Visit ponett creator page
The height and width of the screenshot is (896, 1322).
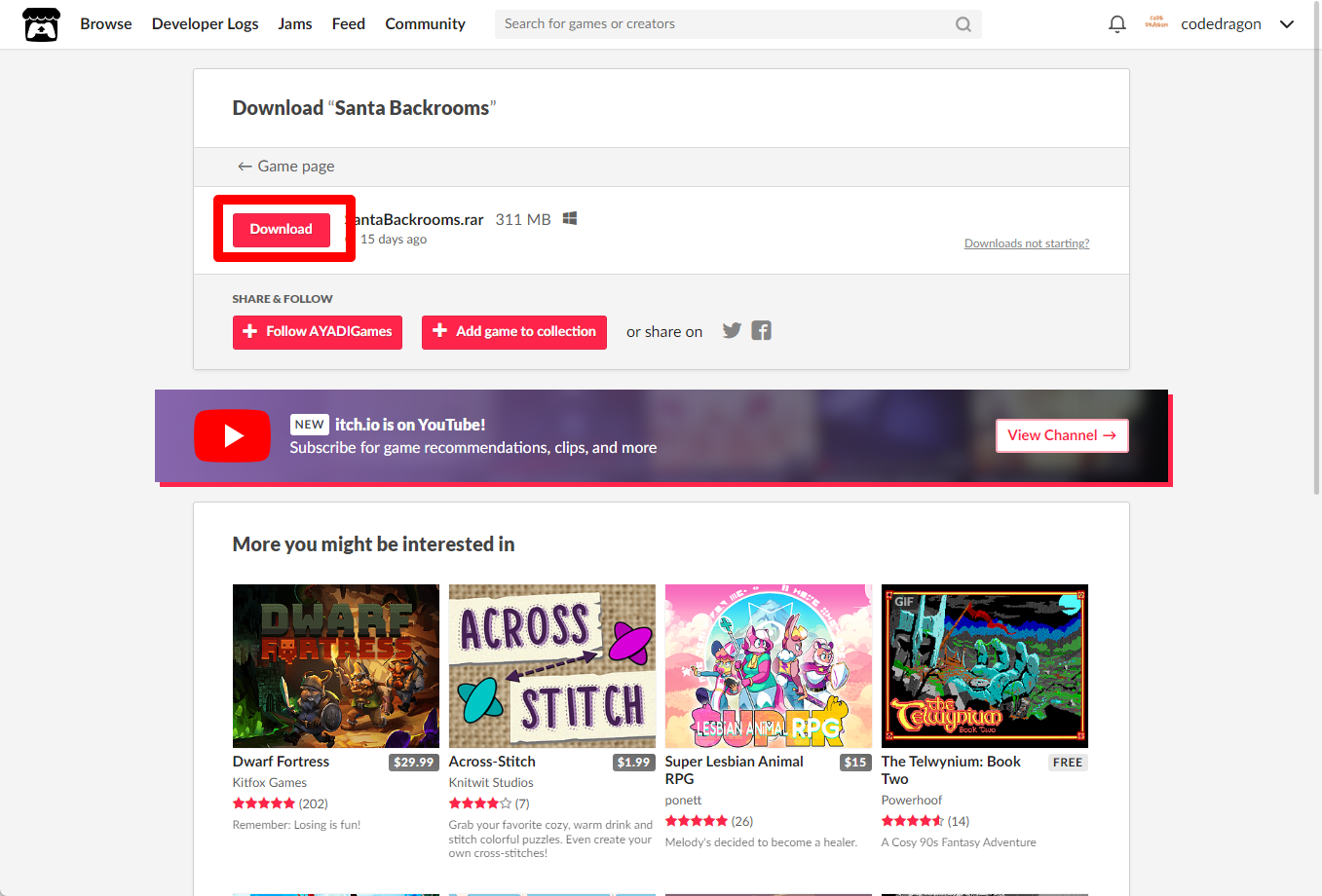(x=683, y=801)
